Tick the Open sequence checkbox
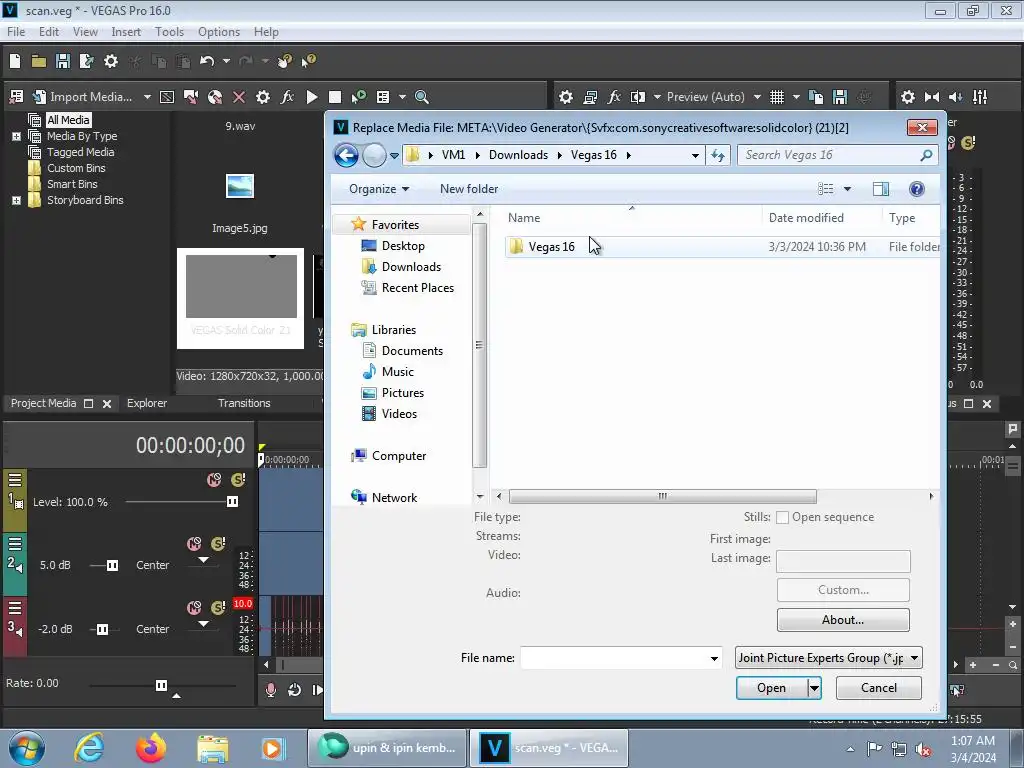 click(x=782, y=518)
